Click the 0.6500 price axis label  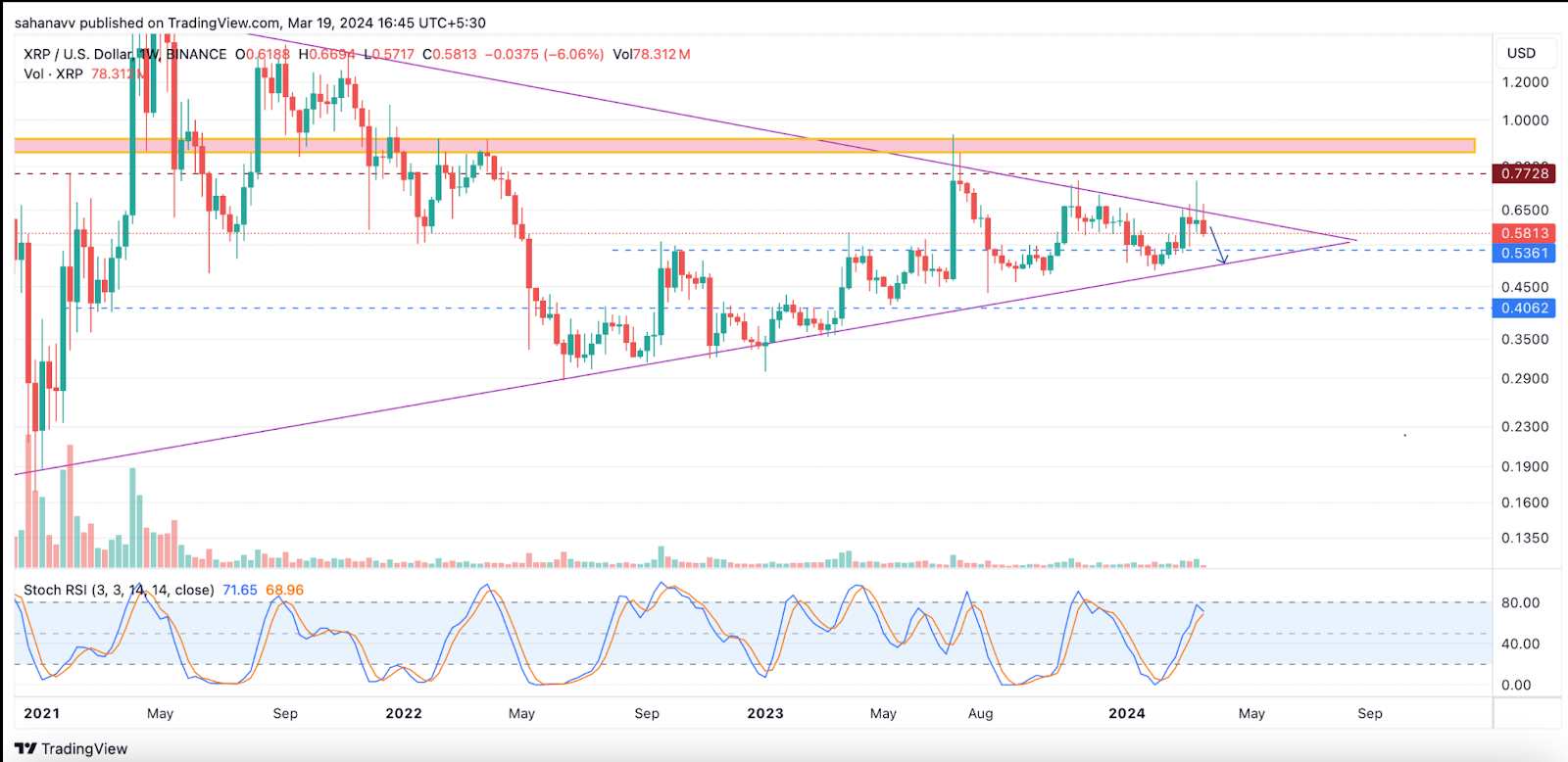click(x=1525, y=210)
